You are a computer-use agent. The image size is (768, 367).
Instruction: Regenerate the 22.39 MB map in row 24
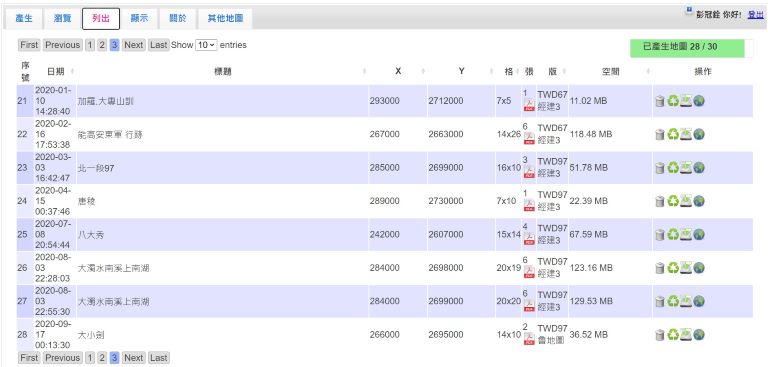pos(673,201)
